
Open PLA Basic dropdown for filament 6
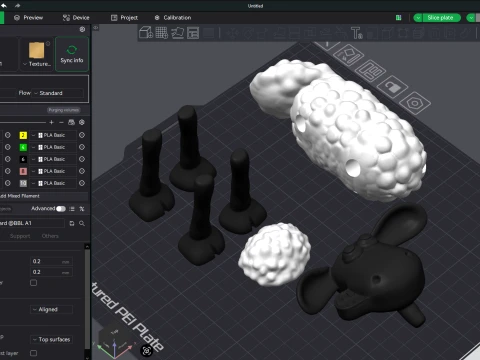point(53,159)
